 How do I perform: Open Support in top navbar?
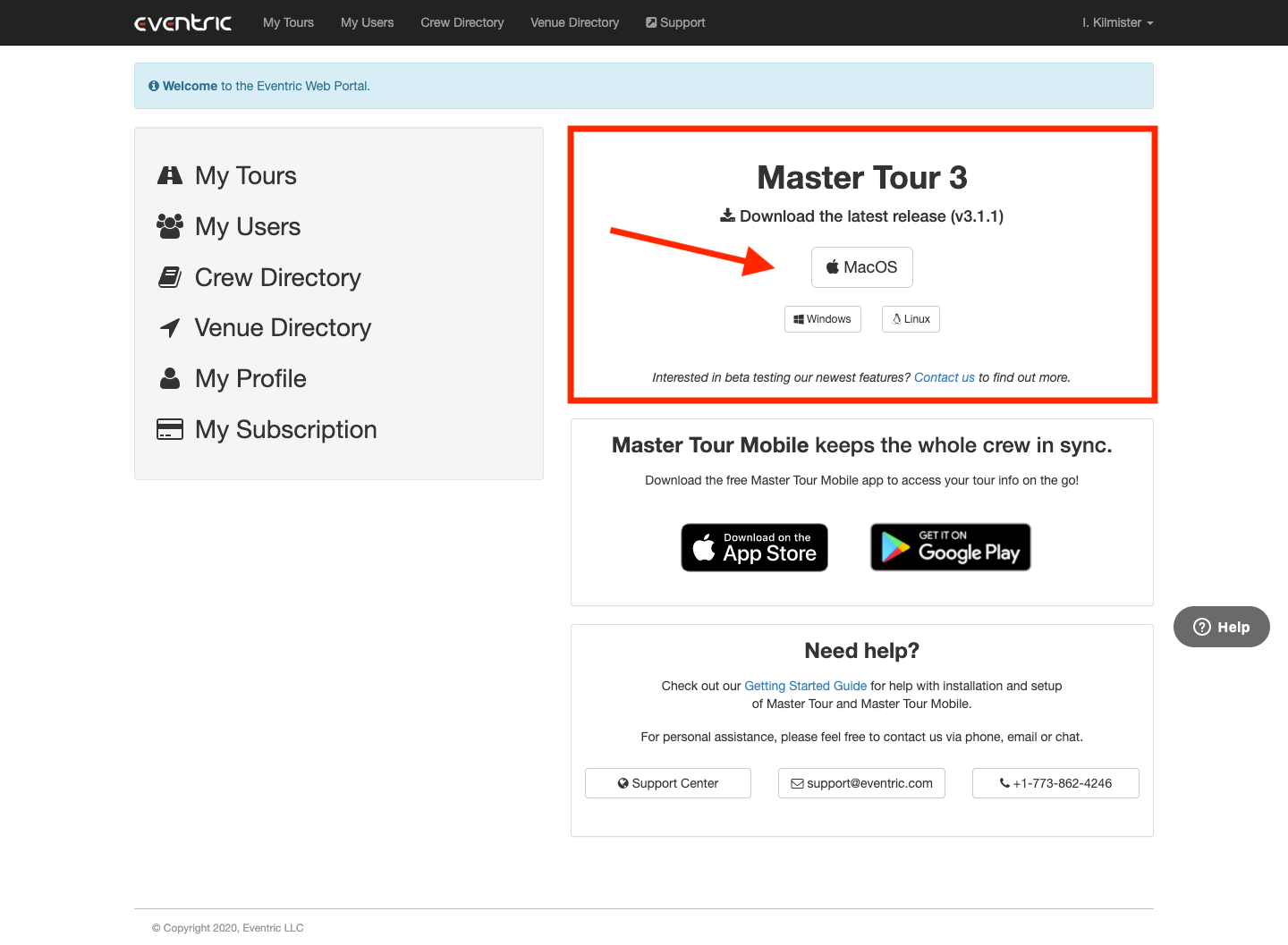(x=675, y=22)
